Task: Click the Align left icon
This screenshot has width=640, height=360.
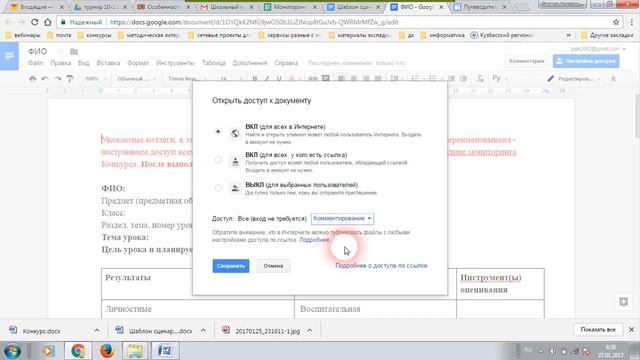Action: pos(341,78)
